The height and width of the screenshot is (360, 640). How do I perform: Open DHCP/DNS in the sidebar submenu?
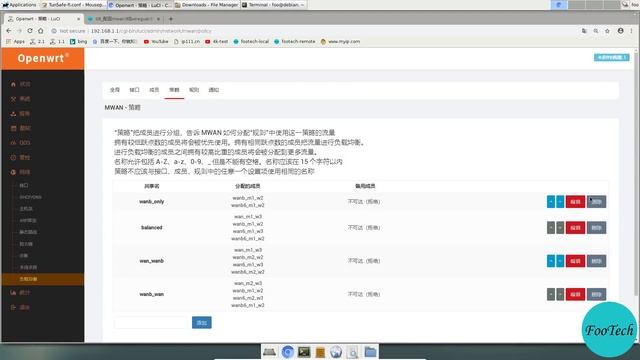click(x=30, y=197)
